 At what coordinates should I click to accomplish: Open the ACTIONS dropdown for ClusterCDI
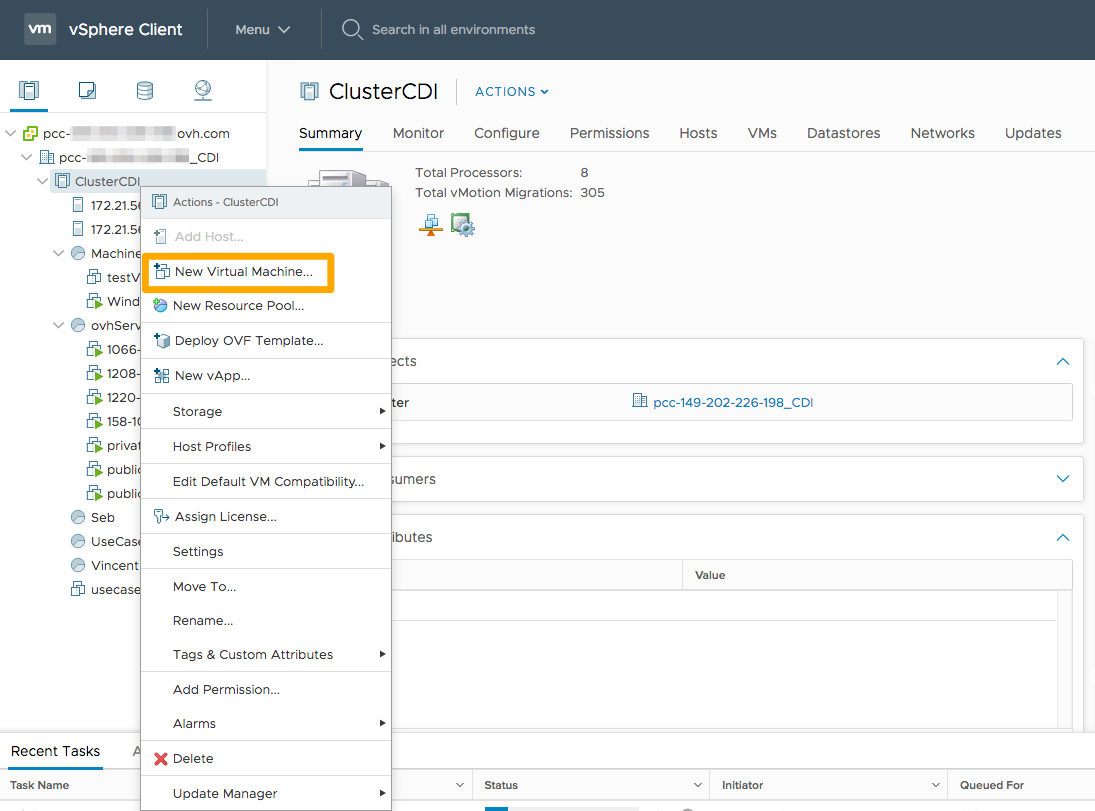pyautogui.click(x=510, y=91)
